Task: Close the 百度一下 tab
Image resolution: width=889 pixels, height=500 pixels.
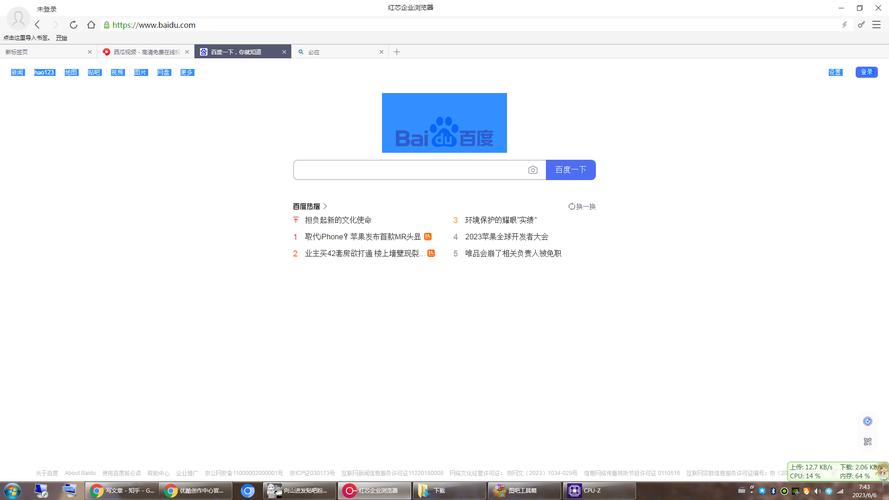Action: tap(284, 52)
